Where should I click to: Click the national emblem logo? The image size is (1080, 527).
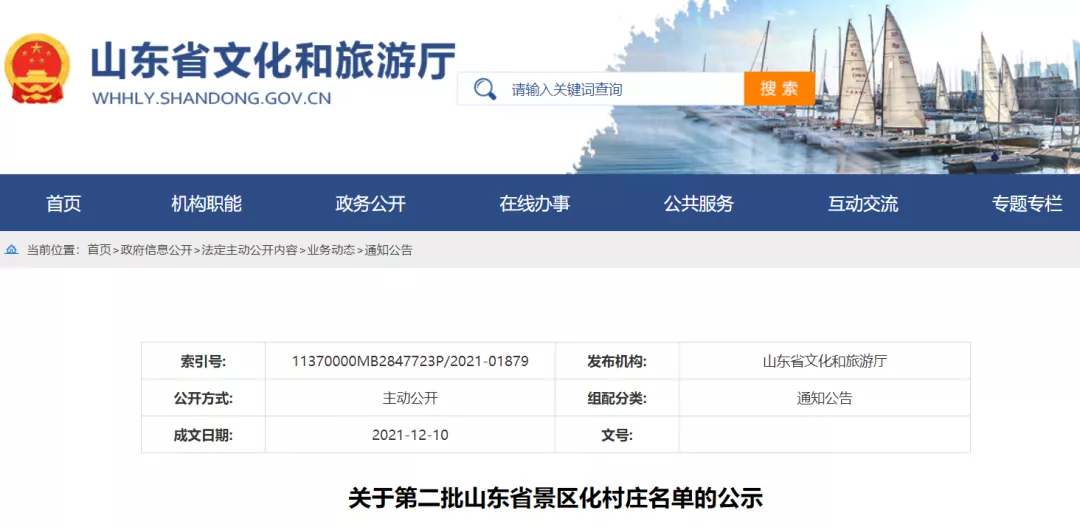[x=37, y=69]
